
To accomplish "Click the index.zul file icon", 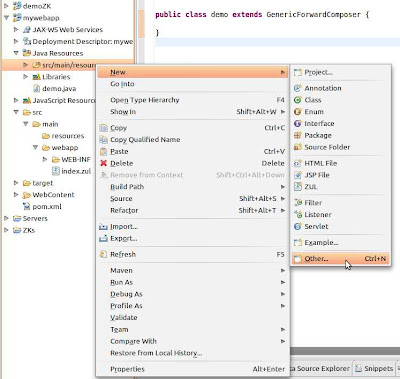I will click(x=56, y=171).
